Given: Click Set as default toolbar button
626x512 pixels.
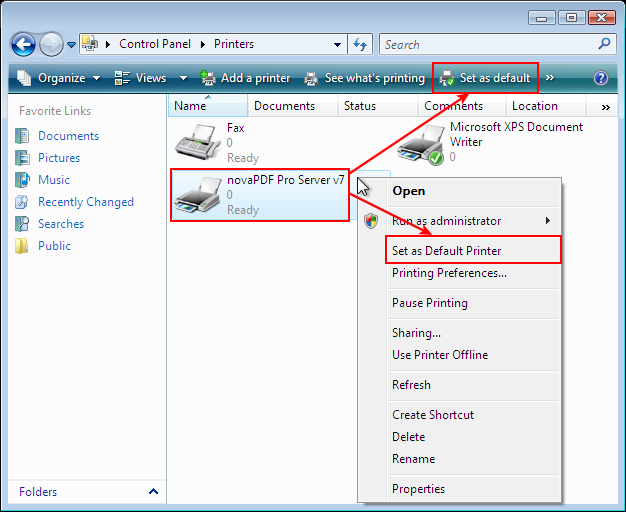Looking at the screenshot, I should [485, 78].
